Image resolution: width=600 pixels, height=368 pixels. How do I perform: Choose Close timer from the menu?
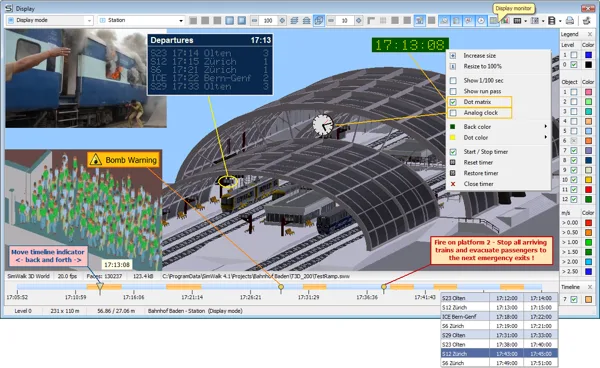478,184
